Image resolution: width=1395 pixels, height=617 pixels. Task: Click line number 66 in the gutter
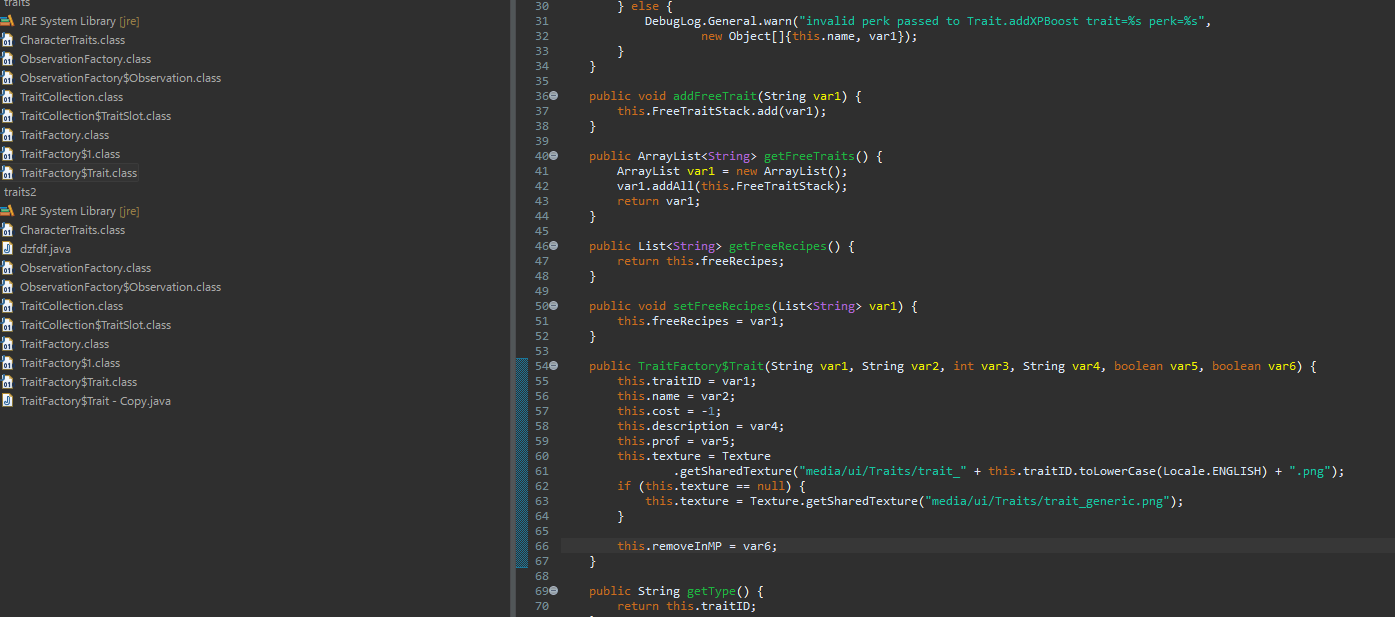pyautogui.click(x=542, y=546)
